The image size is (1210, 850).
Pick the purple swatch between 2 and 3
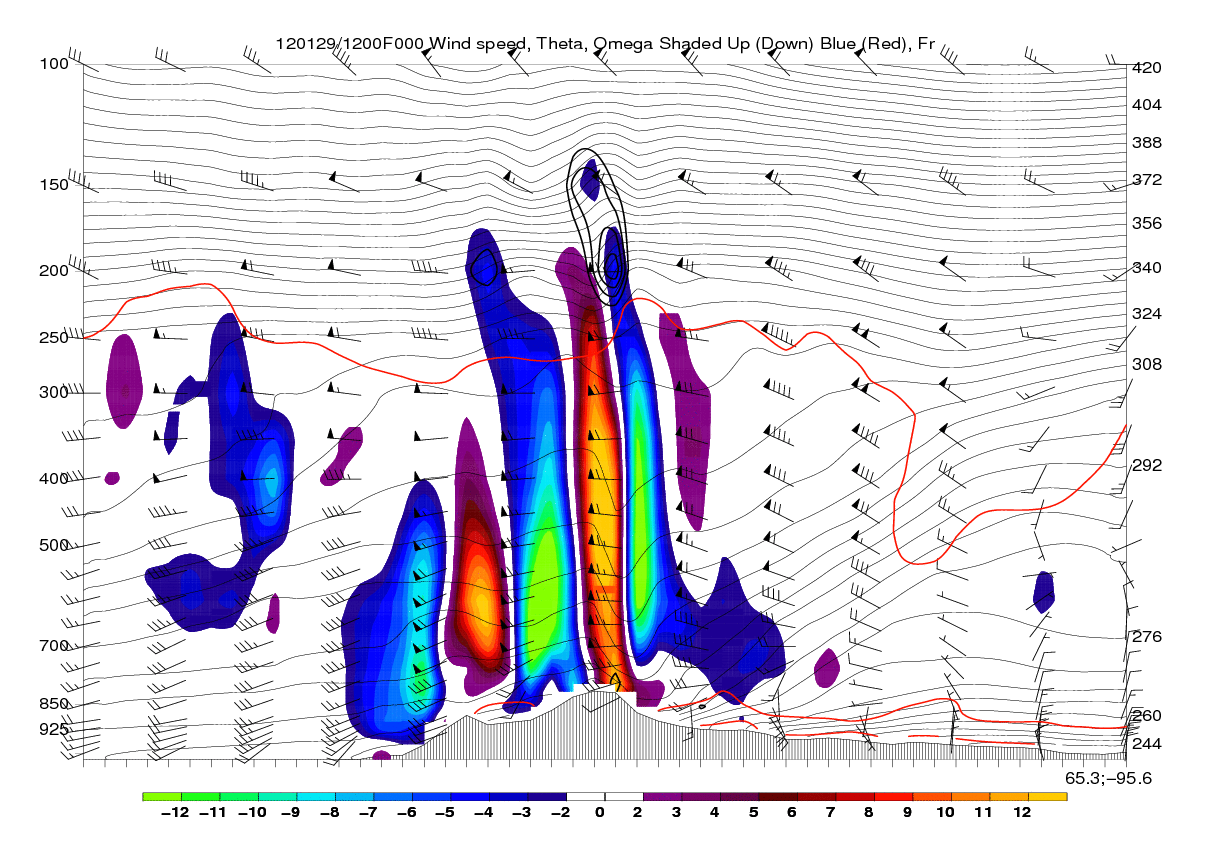pos(662,797)
